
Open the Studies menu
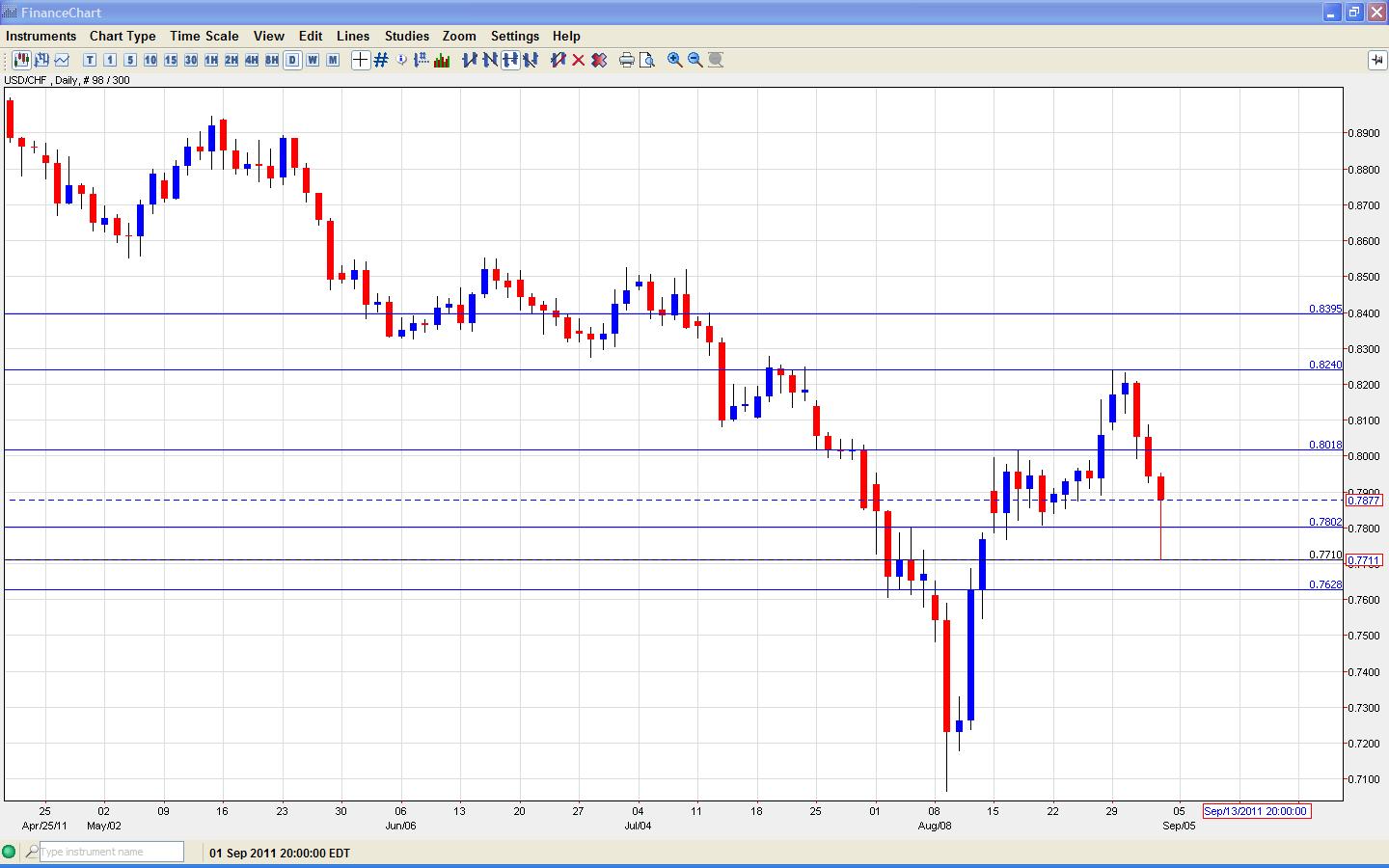[x=406, y=36]
